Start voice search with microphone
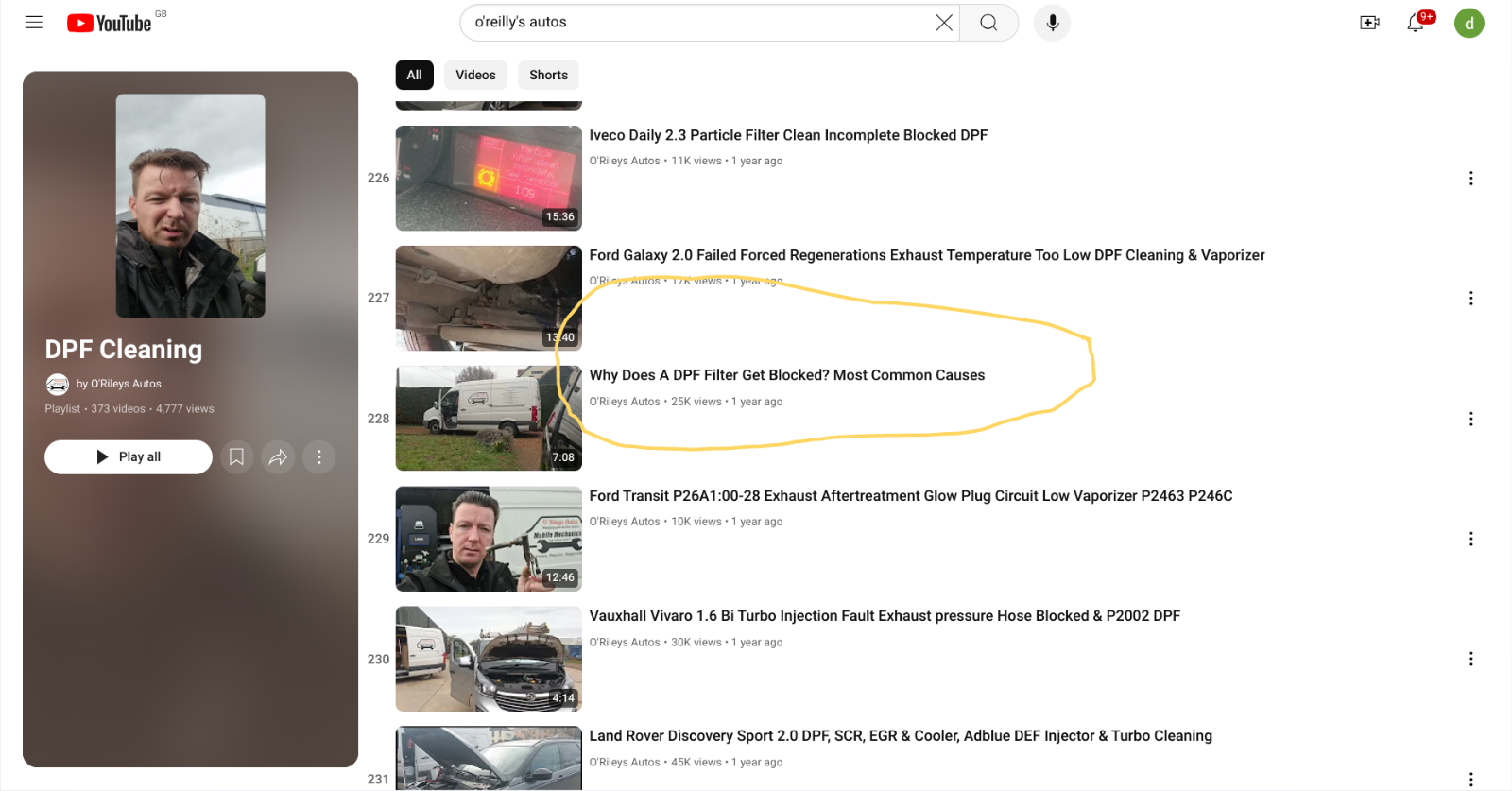Screen dimensions: 1512x791 (1052, 23)
